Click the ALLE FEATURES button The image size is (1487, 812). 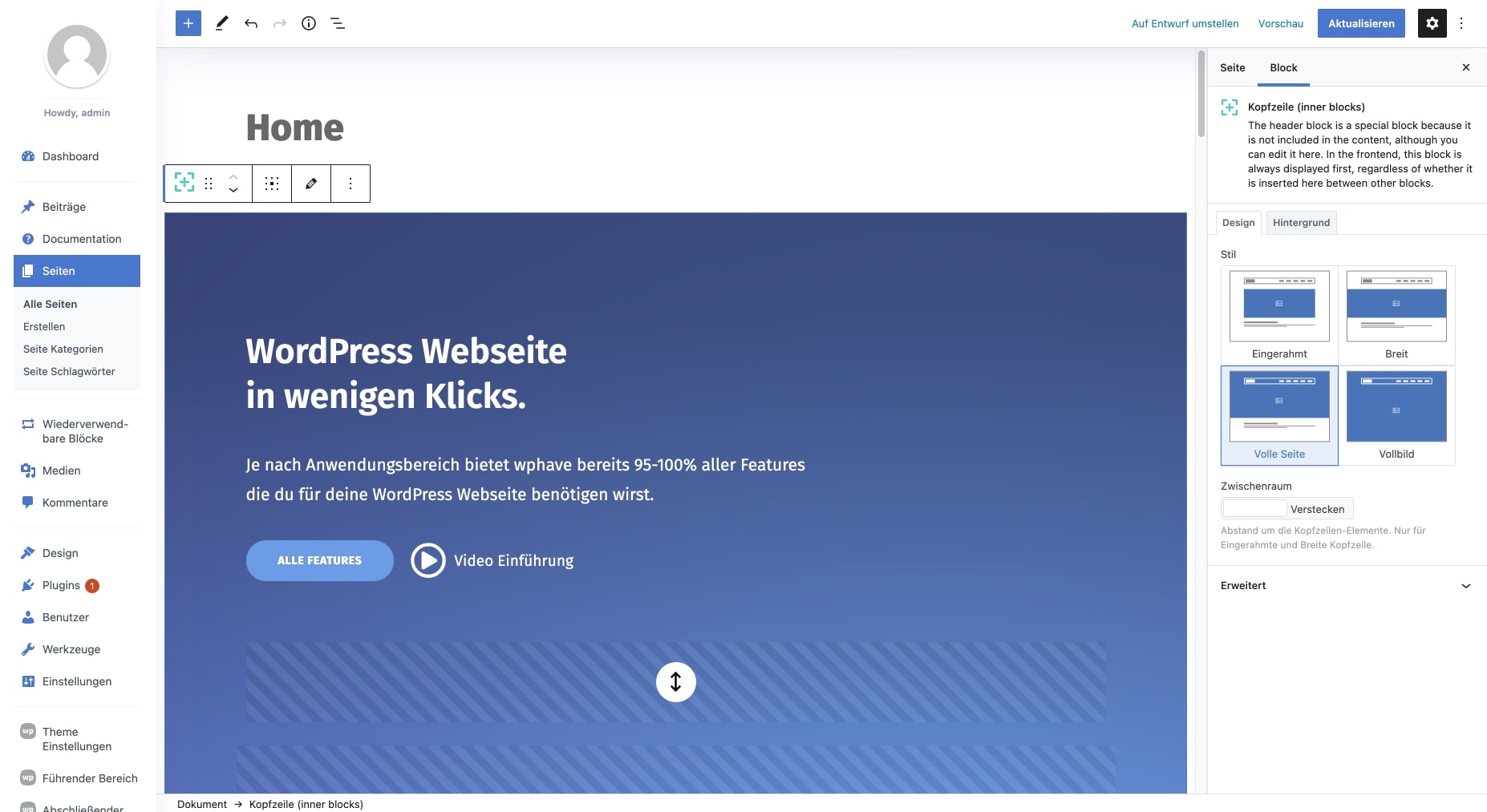319,560
